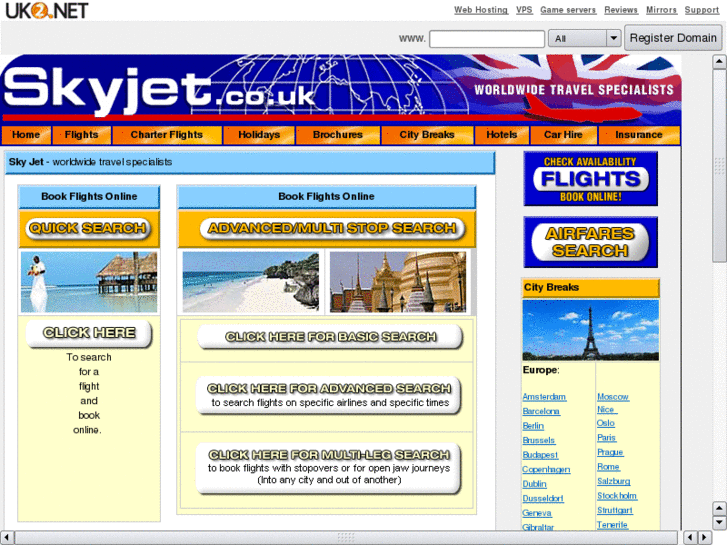Viewport: 727px width, 545px height.
Task: Open the VPS link
Action: pos(524,10)
